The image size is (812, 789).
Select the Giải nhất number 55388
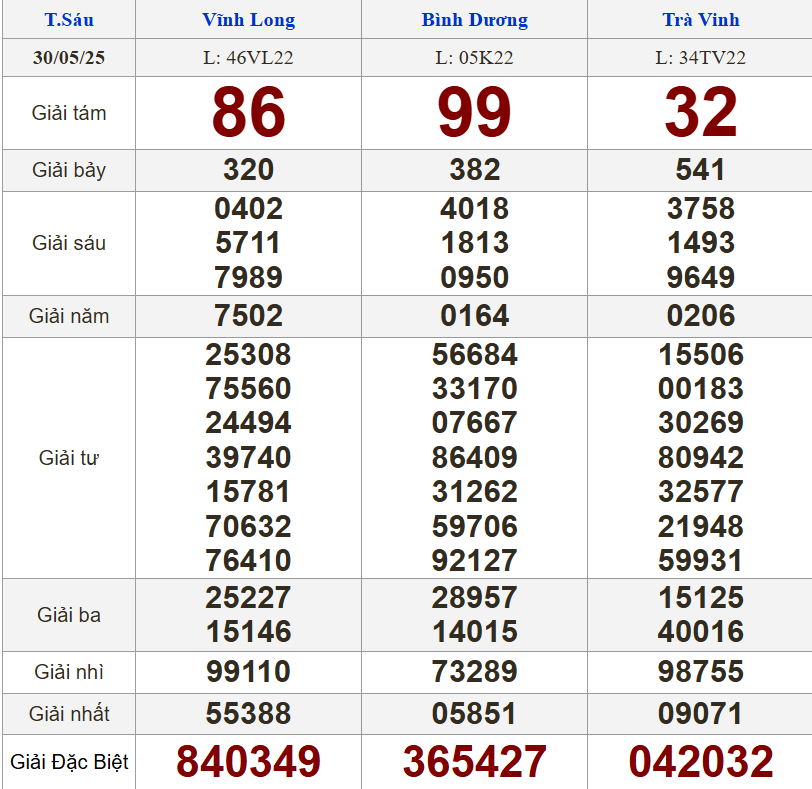248,714
